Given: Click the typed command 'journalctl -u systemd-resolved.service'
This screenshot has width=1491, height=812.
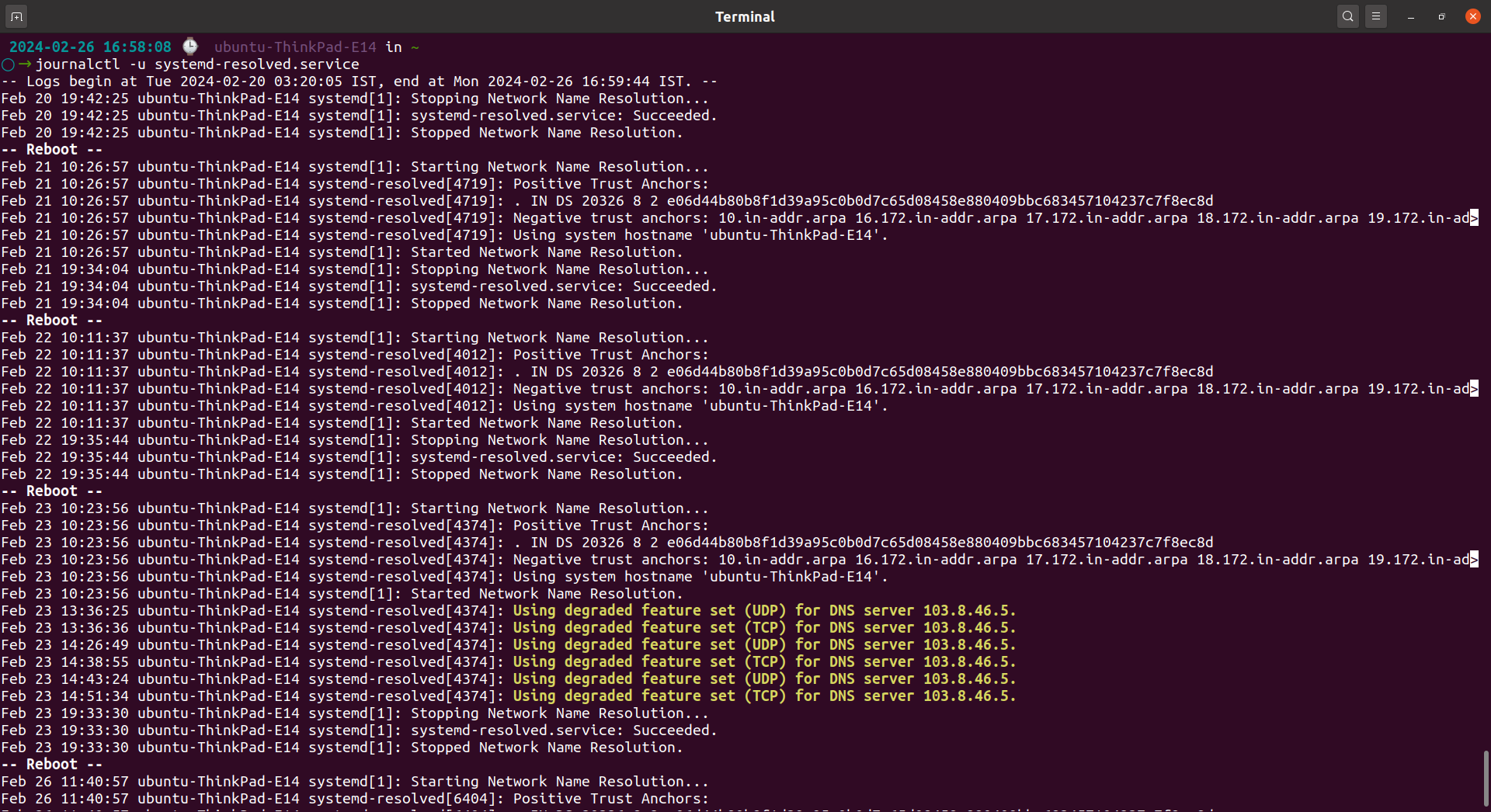Looking at the screenshot, I should click(x=197, y=64).
